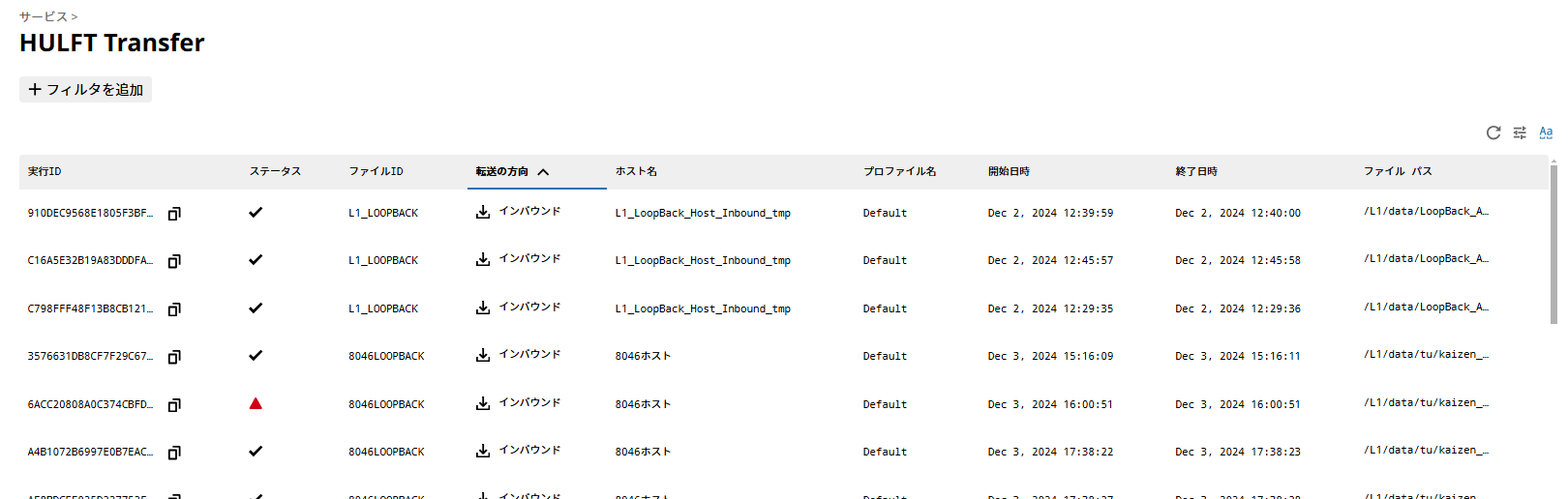Click inbound download icon in row 15:16:09
The image size is (1568, 499).
[x=483, y=355]
